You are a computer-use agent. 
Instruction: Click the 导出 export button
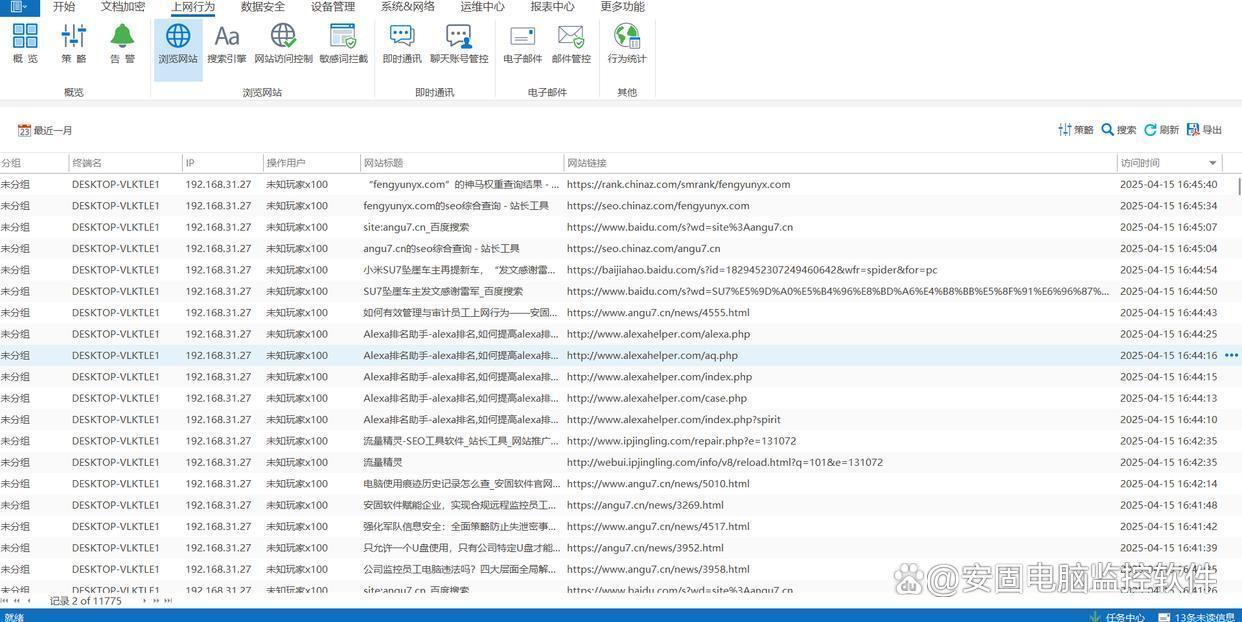click(x=1204, y=130)
